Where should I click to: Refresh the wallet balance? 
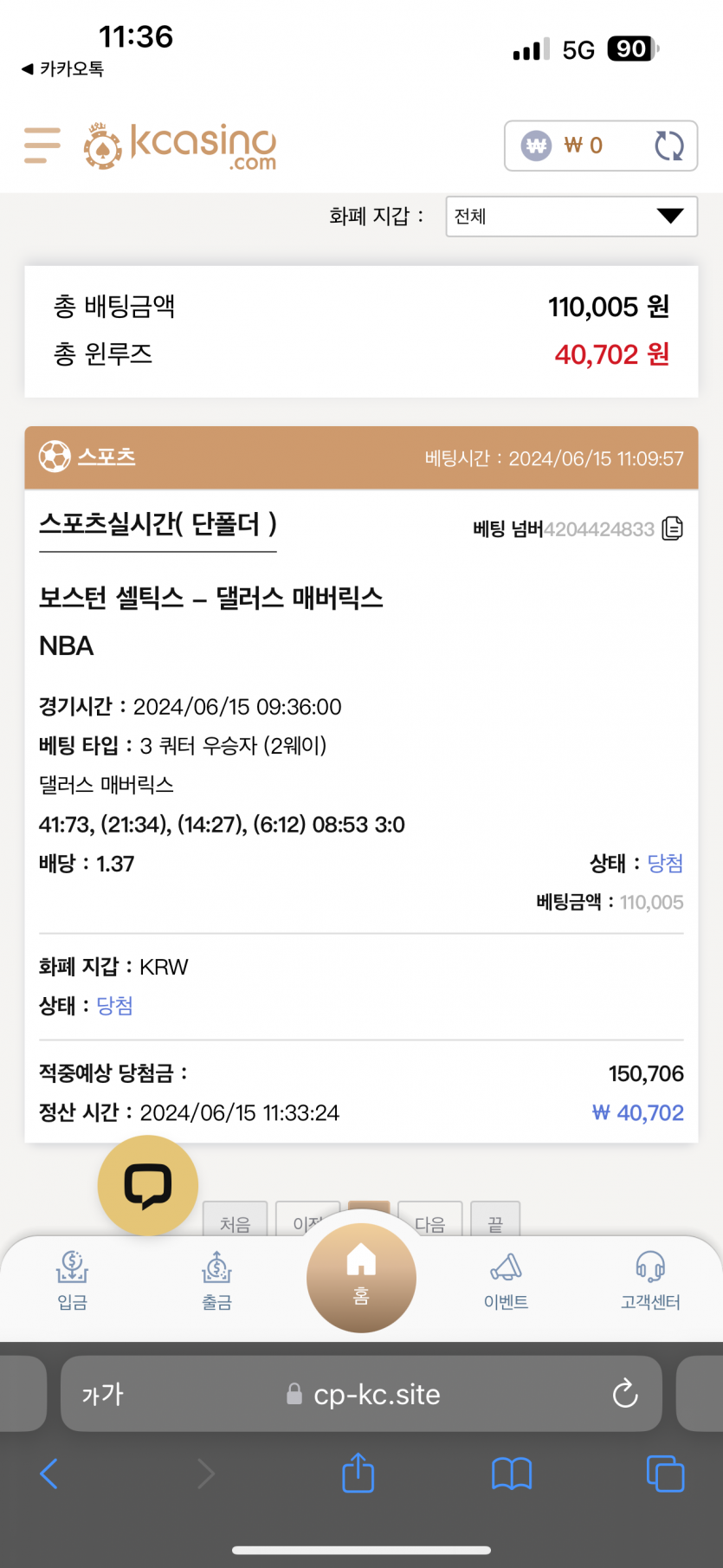(x=668, y=146)
